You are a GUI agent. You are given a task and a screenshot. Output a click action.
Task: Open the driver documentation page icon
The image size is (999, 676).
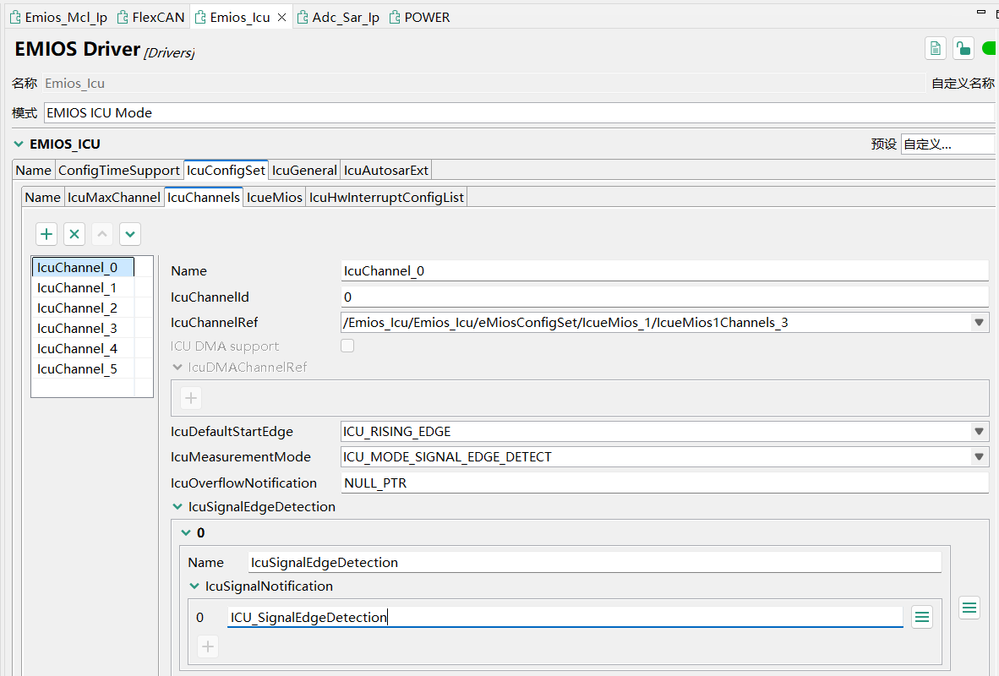click(x=935, y=49)
